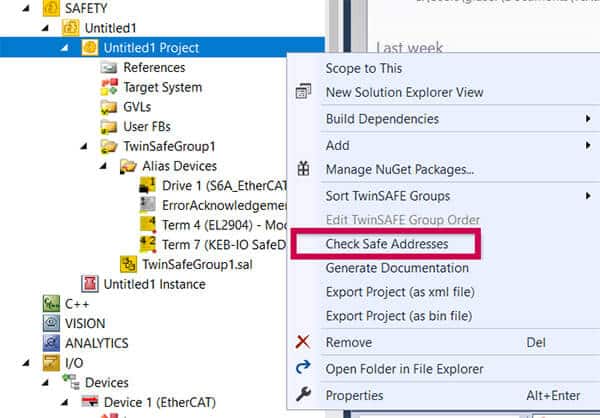Screen dimensions: 600x418
Task: Click the TwinSafeGroup1 folder icon
Action: 109,147
